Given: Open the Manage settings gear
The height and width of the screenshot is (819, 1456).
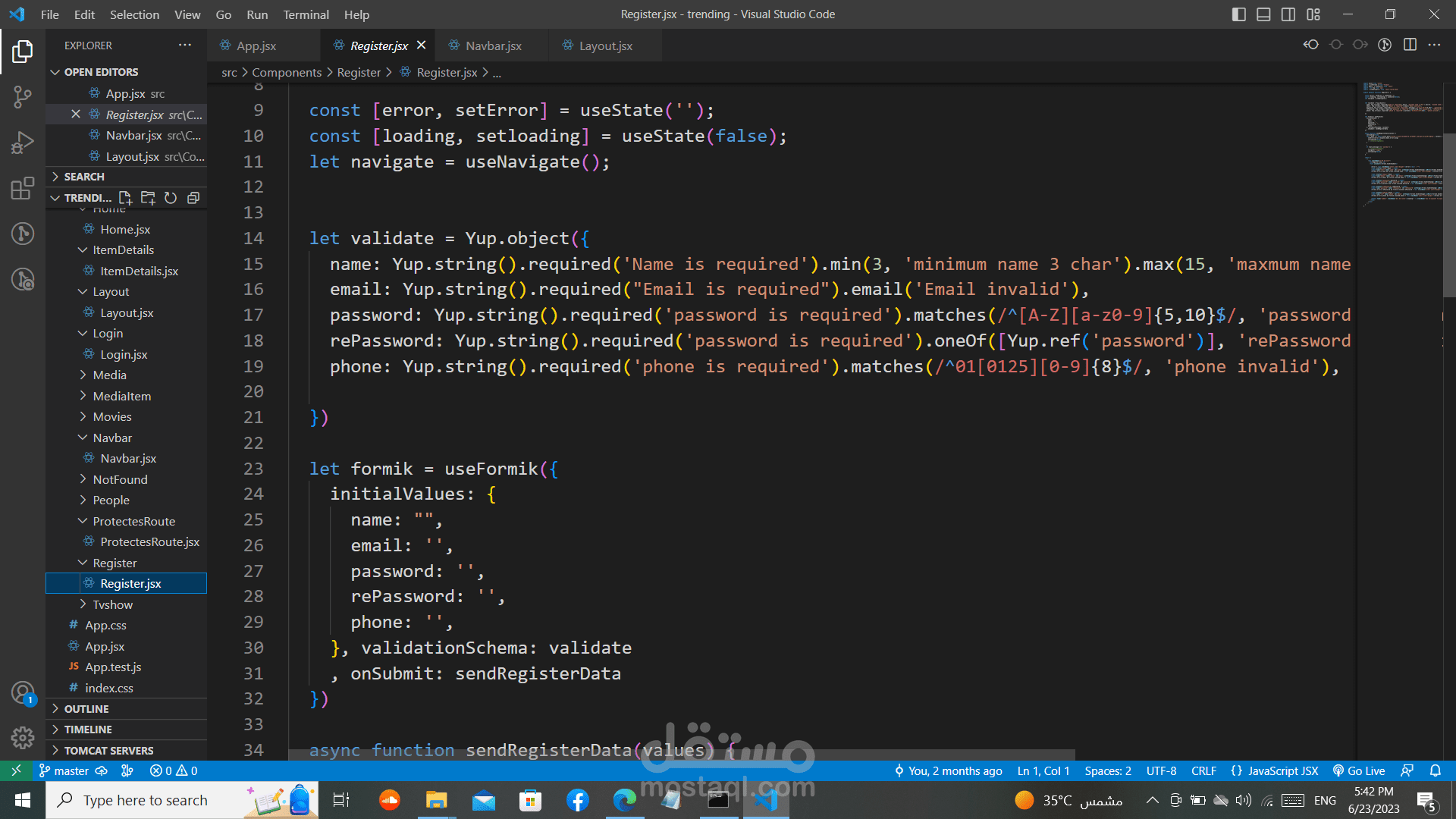Looking at the screenshot, I should (x=23, y=737).
